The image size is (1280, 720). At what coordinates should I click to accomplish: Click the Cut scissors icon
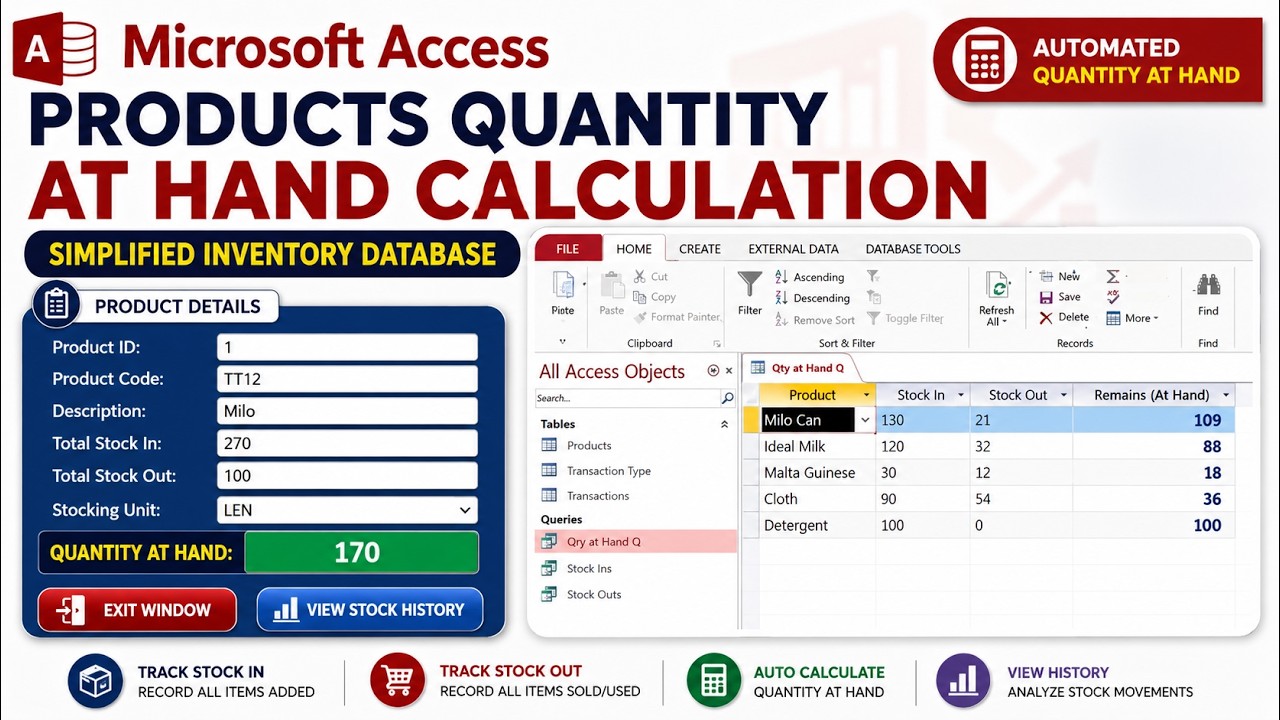pyautogui.click(x=640, y=276)
